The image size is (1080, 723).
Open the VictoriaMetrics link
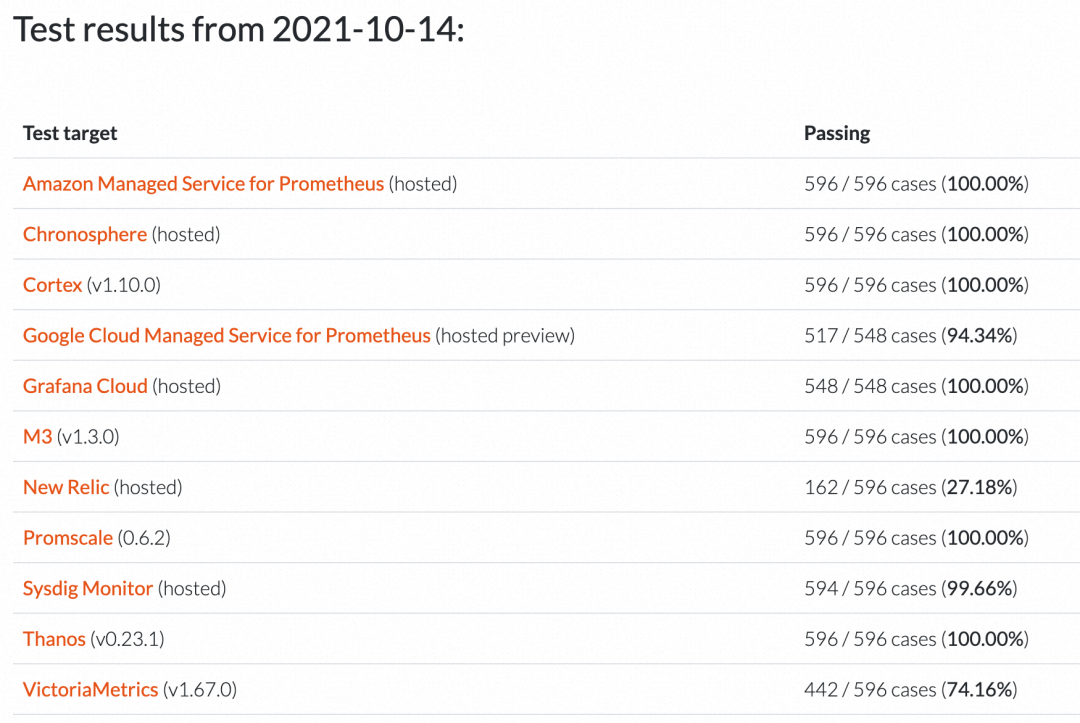click(90, 690)
